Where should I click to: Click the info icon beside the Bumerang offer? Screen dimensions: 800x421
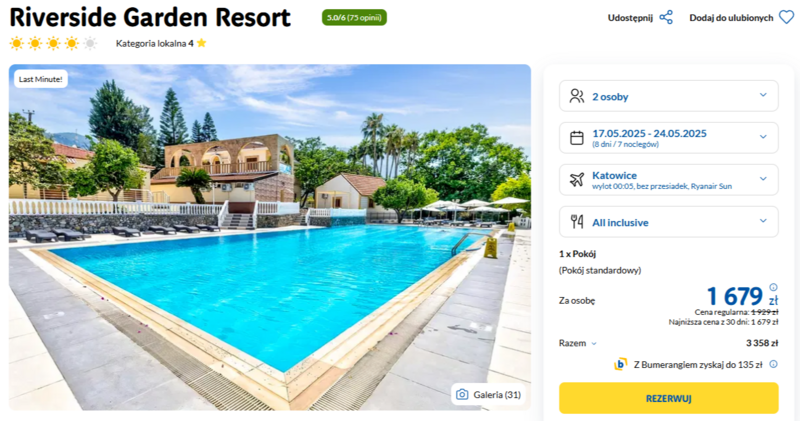tap(773, 364)
